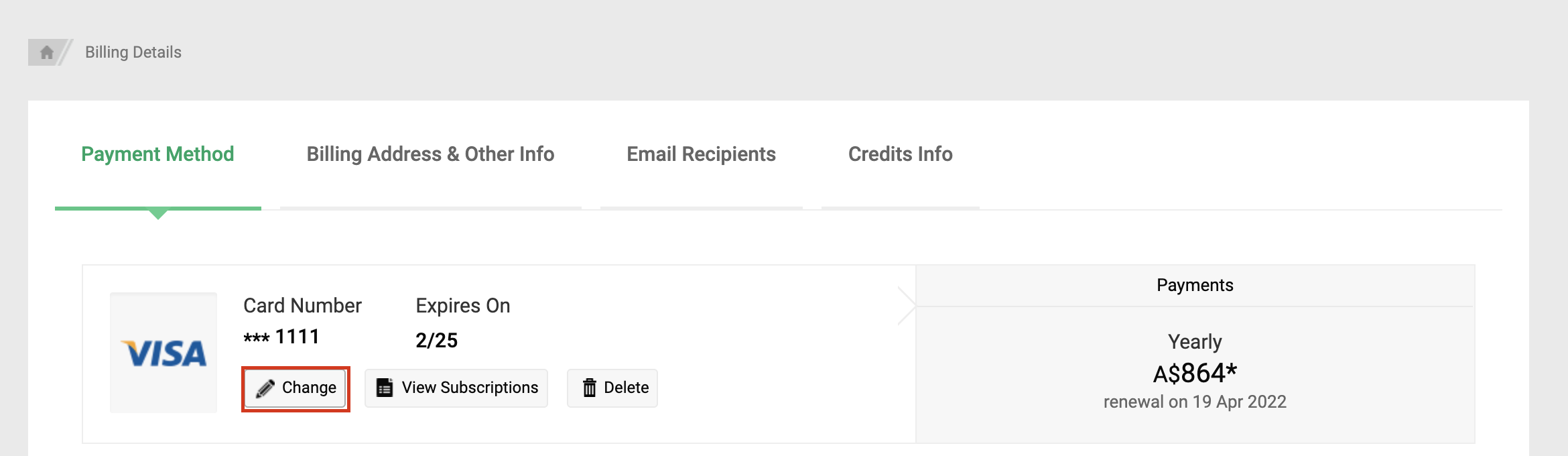The width and height of the screenshot is (1568, 456).
Task: Go to the Credits Info tab
Action: point(900,154)
